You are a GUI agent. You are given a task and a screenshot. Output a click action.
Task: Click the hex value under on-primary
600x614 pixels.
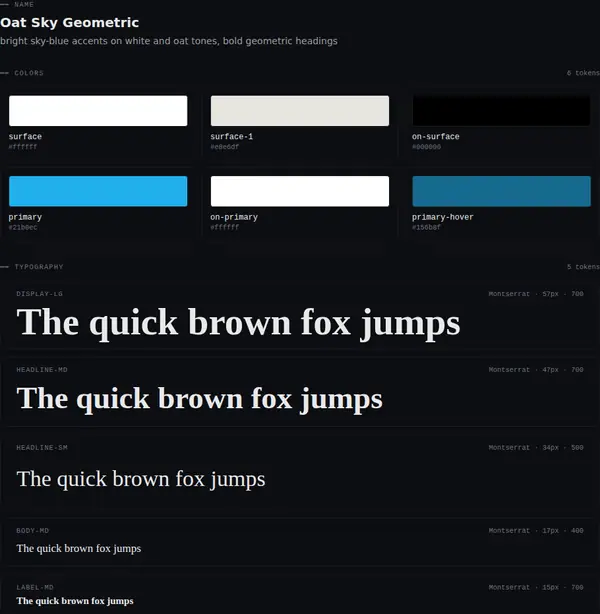tap(225, 227)
